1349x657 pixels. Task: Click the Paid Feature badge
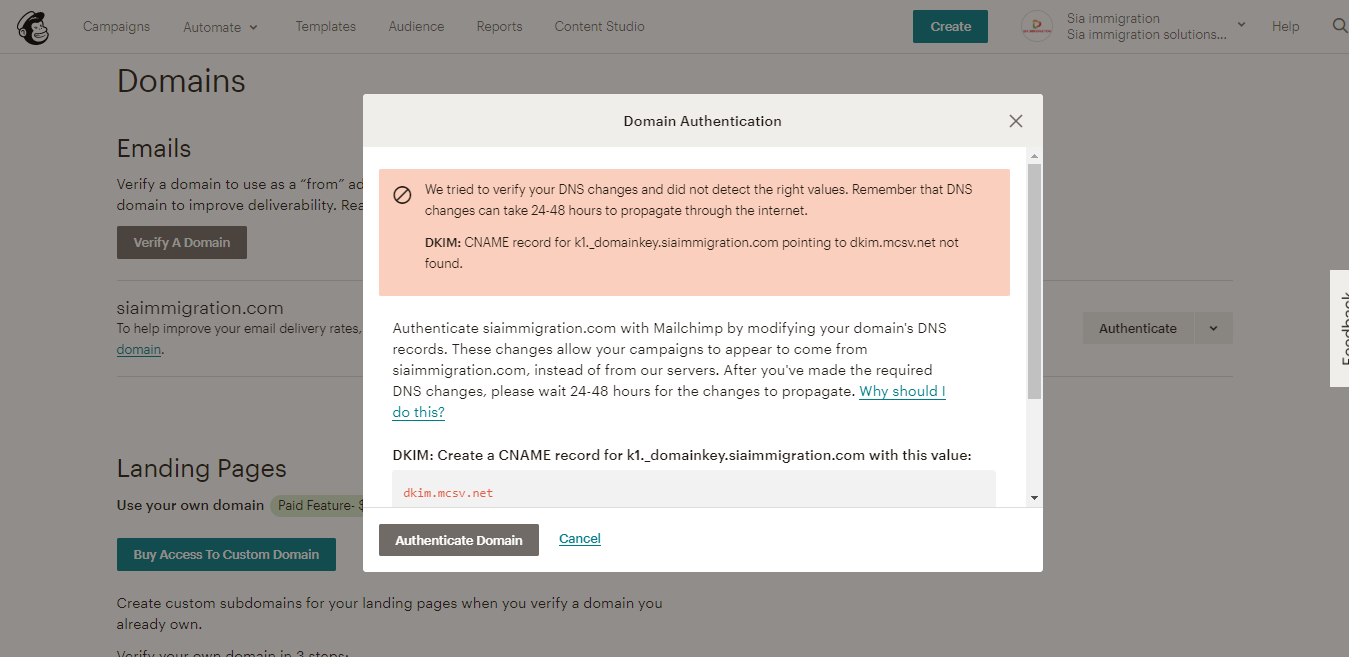coord(316,505)
